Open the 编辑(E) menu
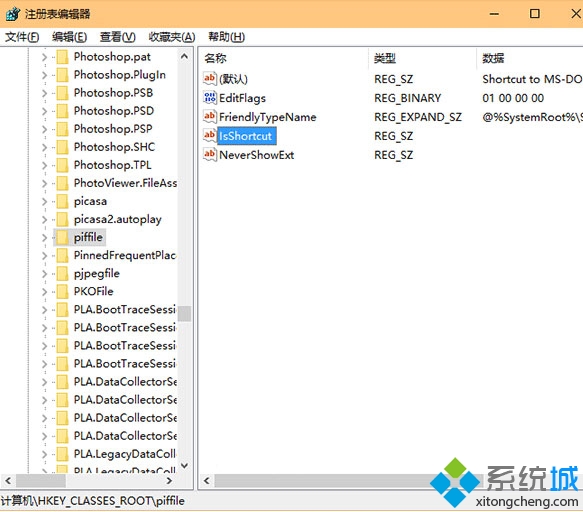 (x=70, y=37)
